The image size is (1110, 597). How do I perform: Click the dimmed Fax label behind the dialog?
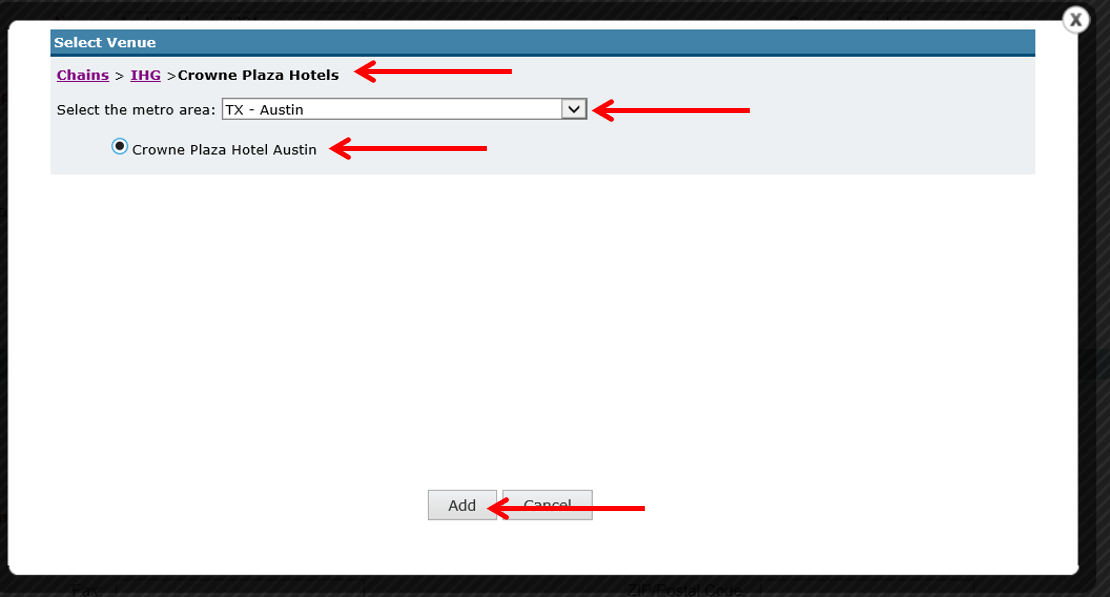tap(86, 589)
